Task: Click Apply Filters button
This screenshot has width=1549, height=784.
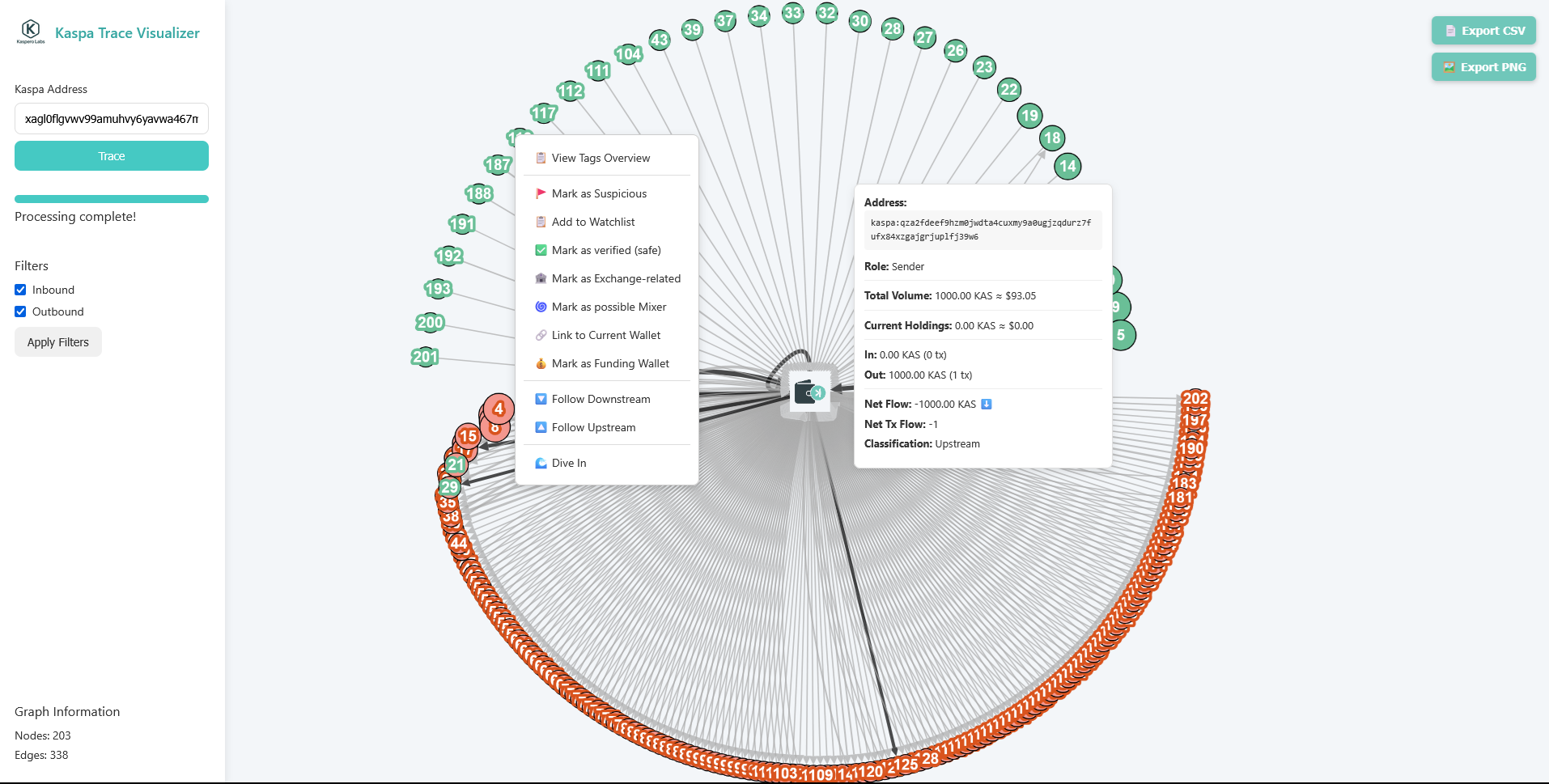Action: click(x=58, y=342)
